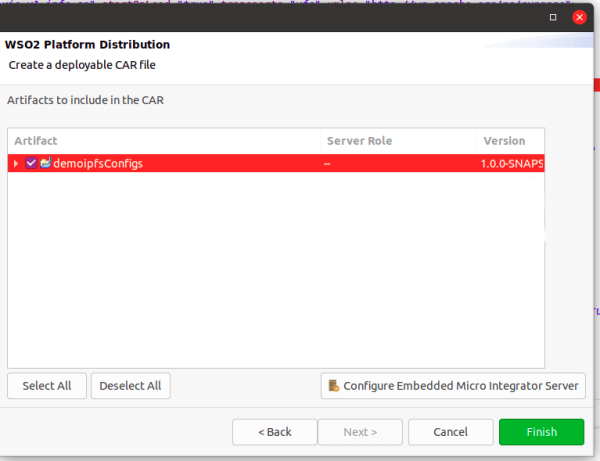Close the wizard dialog window

pyautogui.click(x=580, y=18)
